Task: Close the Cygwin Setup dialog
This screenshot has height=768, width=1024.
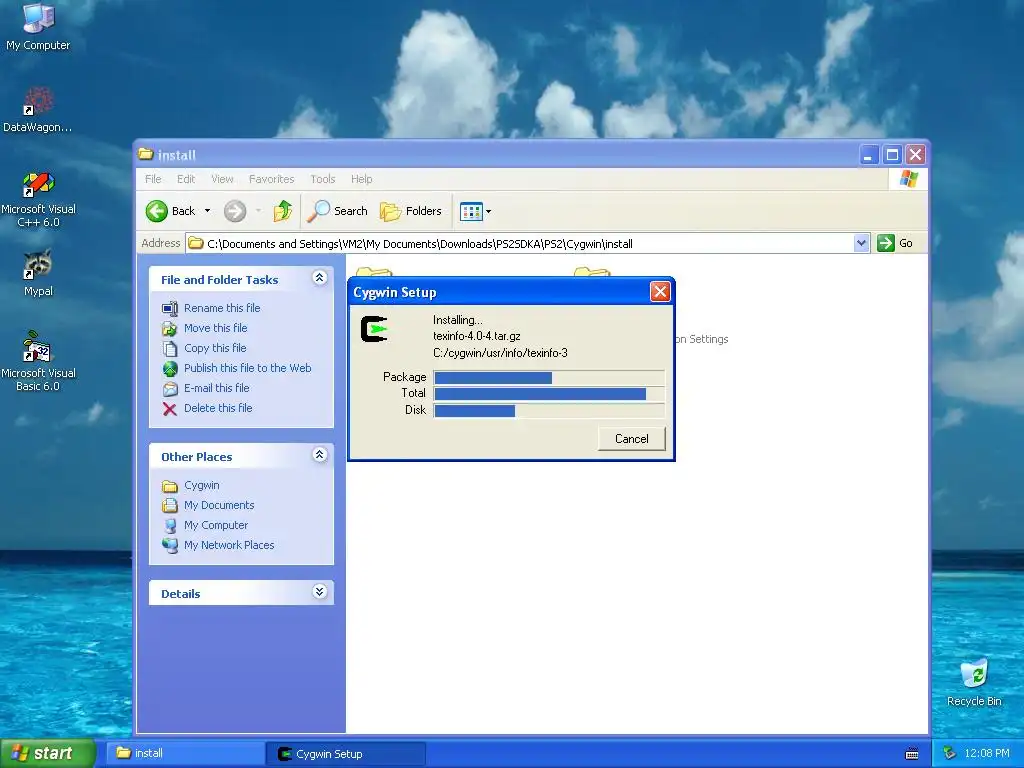Action: pyautogui.click(x=660, y=292)
